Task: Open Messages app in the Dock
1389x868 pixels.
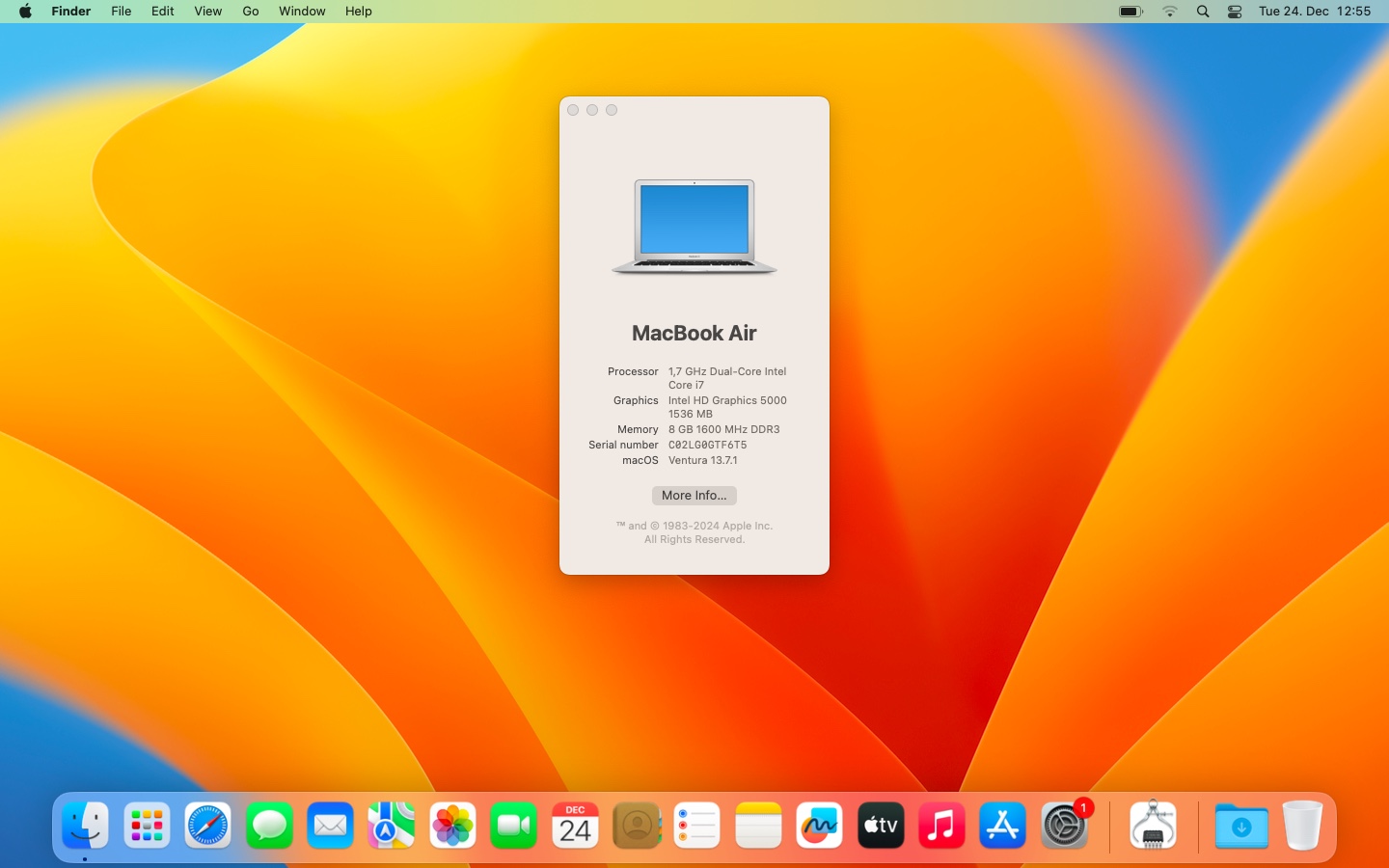Action: pos(269,826)
